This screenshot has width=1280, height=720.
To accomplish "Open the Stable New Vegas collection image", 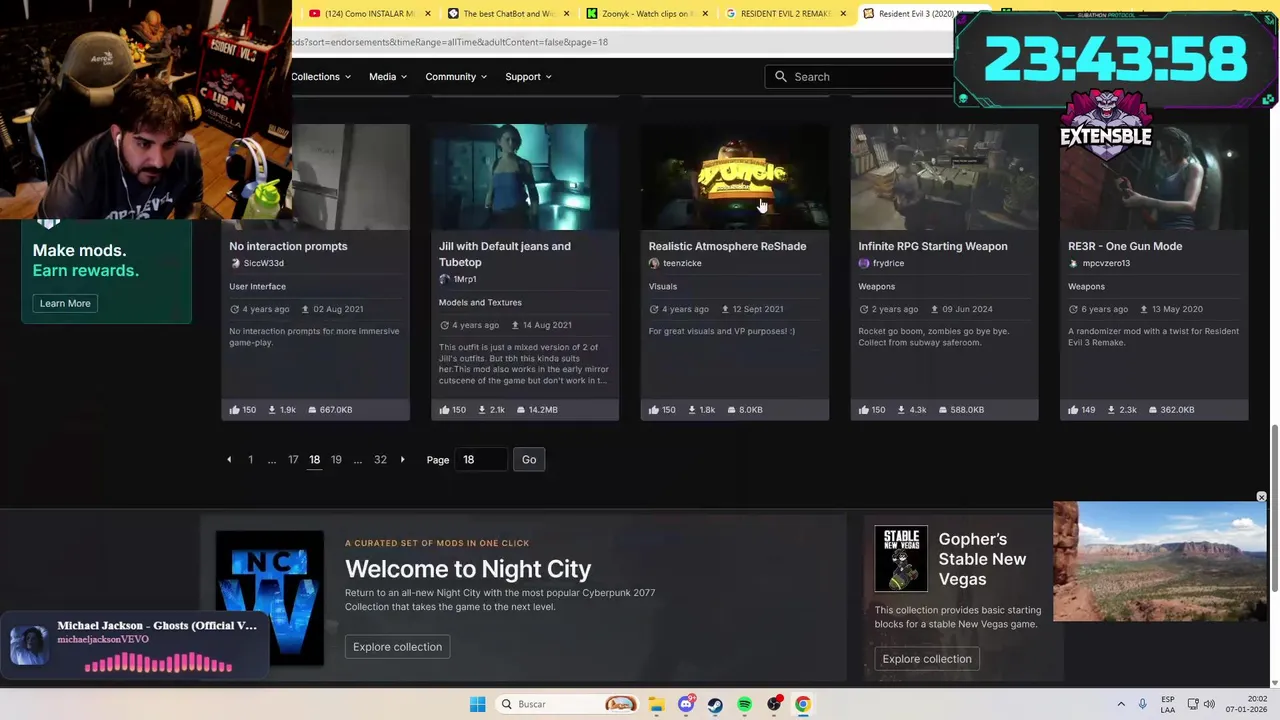I will [901, 558].
